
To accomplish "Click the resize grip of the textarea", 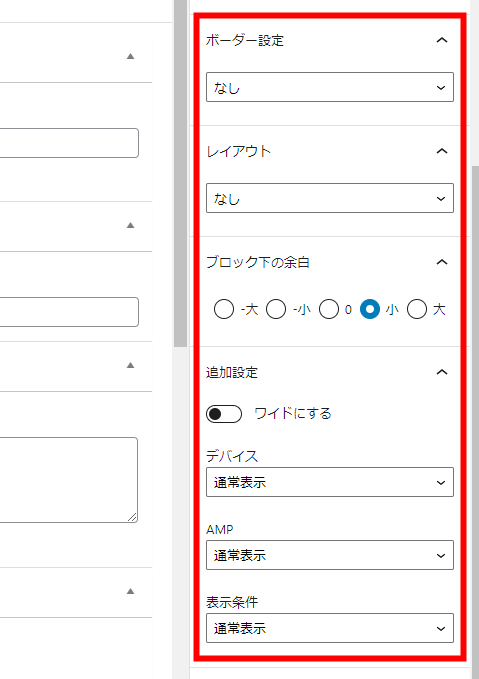I will tap(133, 517).
